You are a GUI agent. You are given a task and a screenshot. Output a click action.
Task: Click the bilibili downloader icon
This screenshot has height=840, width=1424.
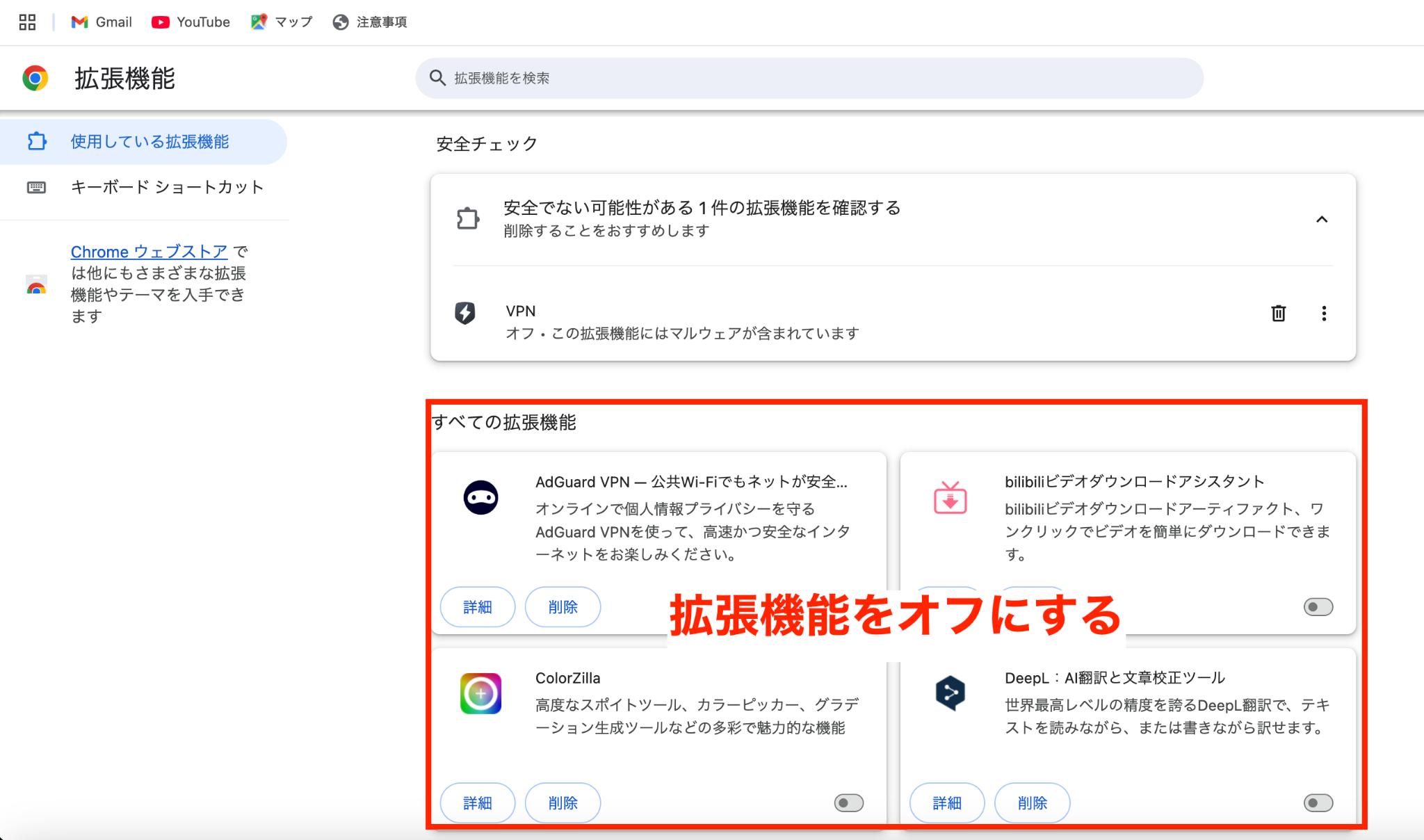(x=950, y=498)
